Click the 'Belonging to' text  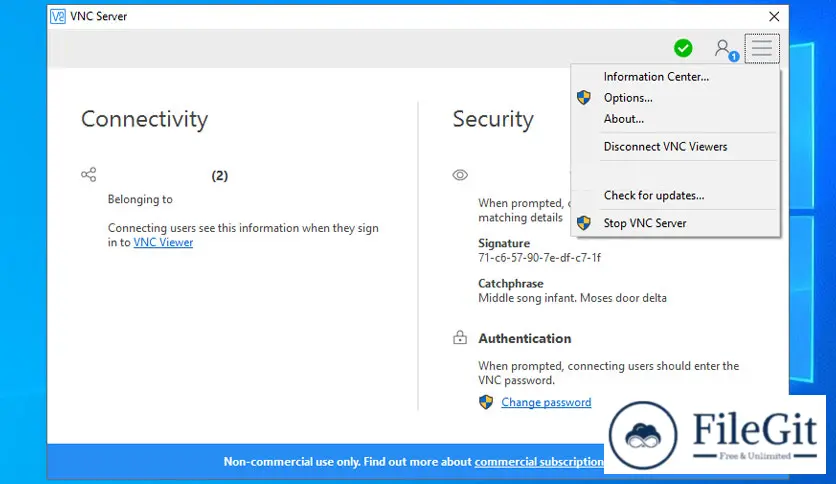point(140,199)
